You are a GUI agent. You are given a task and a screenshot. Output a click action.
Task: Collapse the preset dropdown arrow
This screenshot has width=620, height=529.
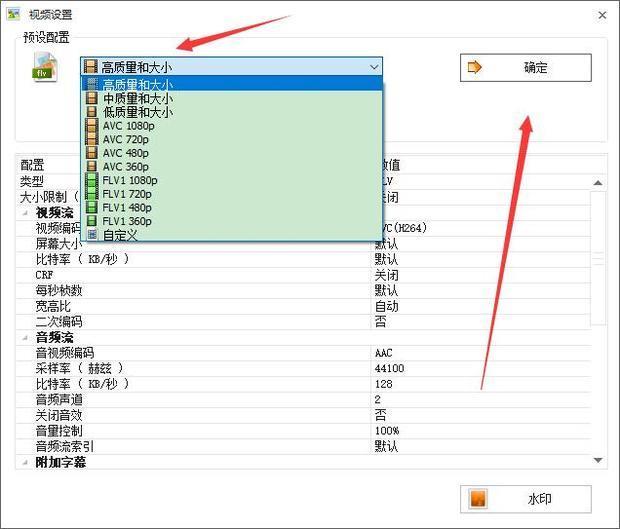point(374,67)
